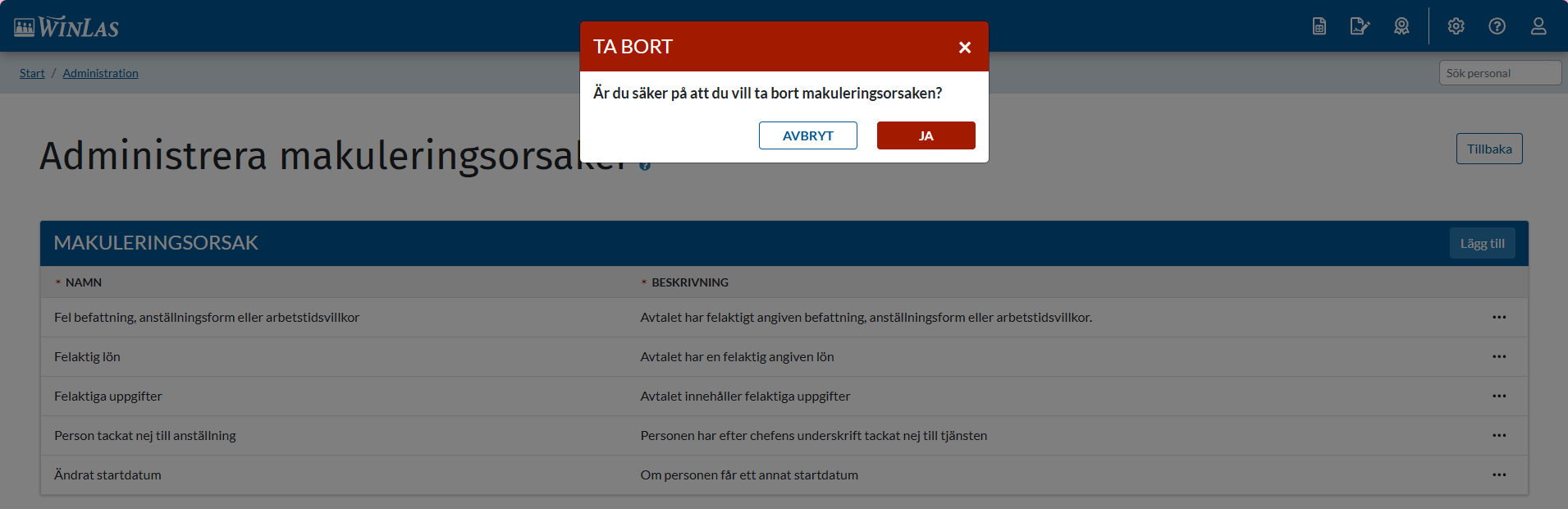
Task: Confirm deletion by pressing JA
Action: pos(926,135)
